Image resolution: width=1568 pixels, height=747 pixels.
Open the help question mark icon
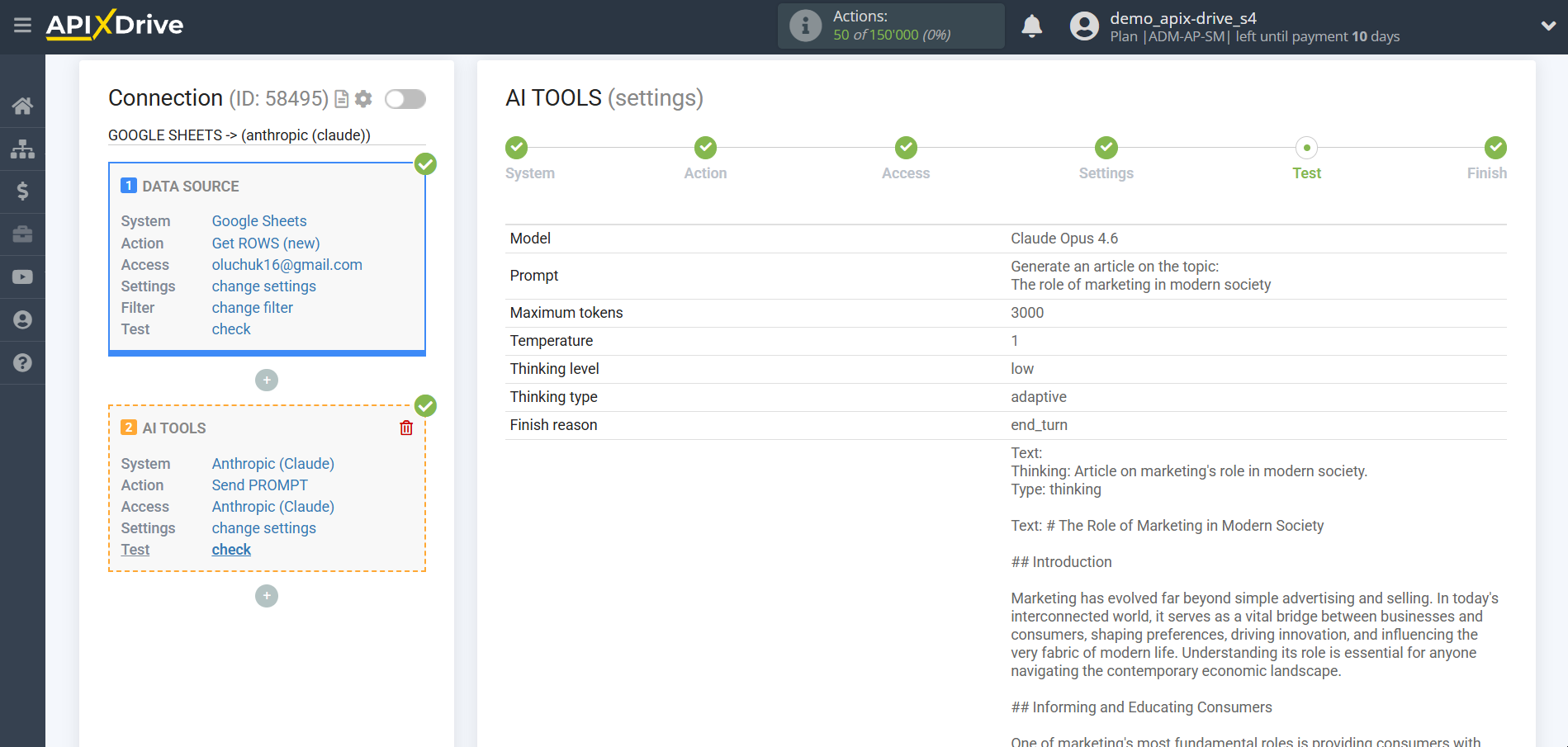point(22,363)
